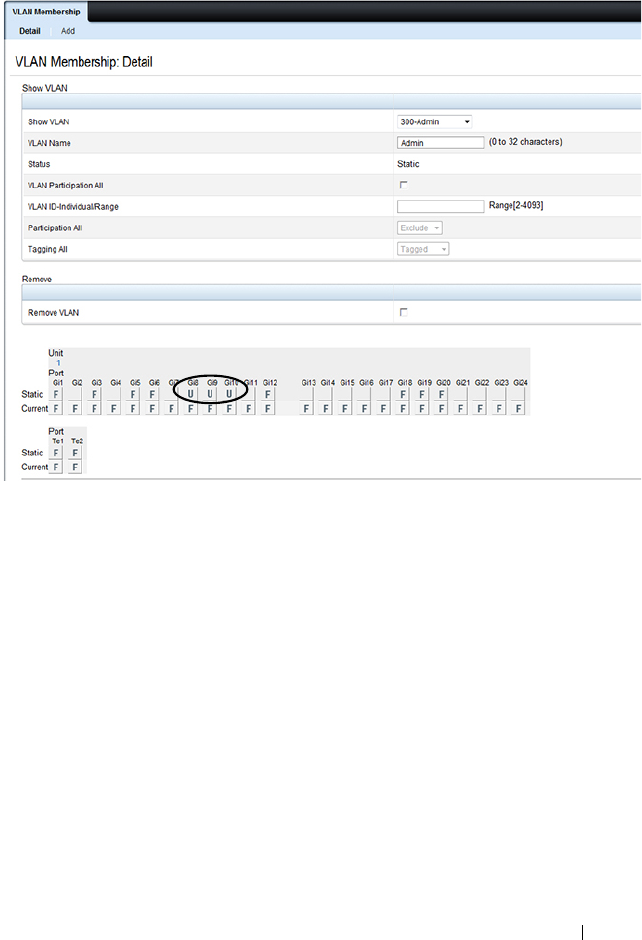The image size is (642, 940).
Task: Toggle Static U cell for port Gi9
Action: (x=210, y=394)
